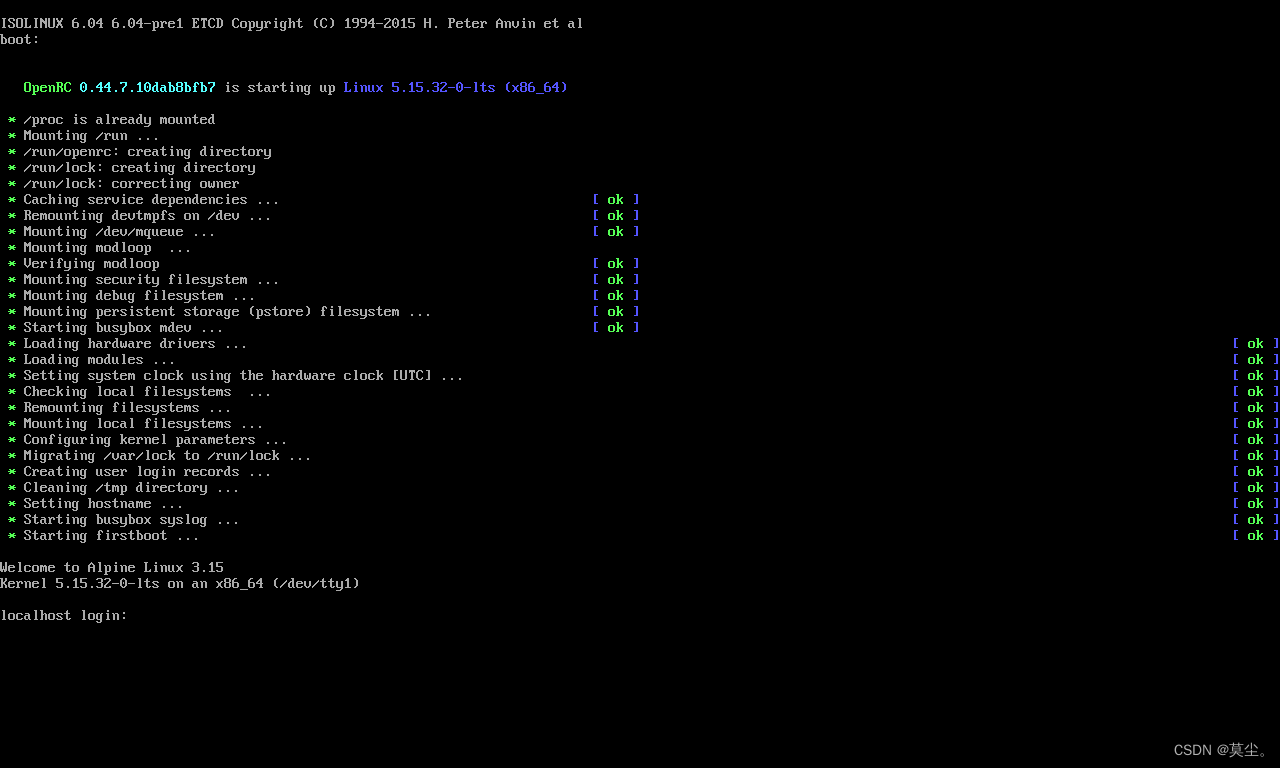Click ok status for Setting hostname
The height and width of the screenshot is (768, 1280).
[x=1256, y=503]
